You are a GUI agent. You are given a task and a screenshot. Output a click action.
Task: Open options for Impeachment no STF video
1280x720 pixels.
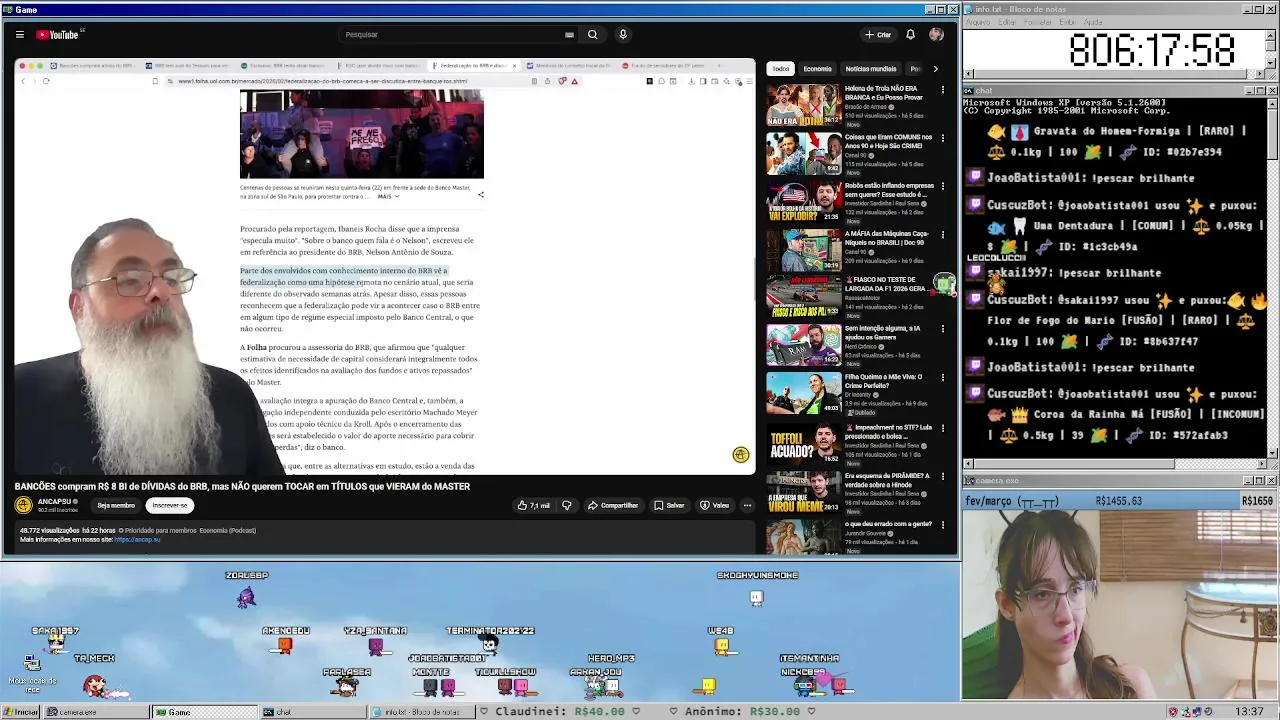click(x=942, y=428)
